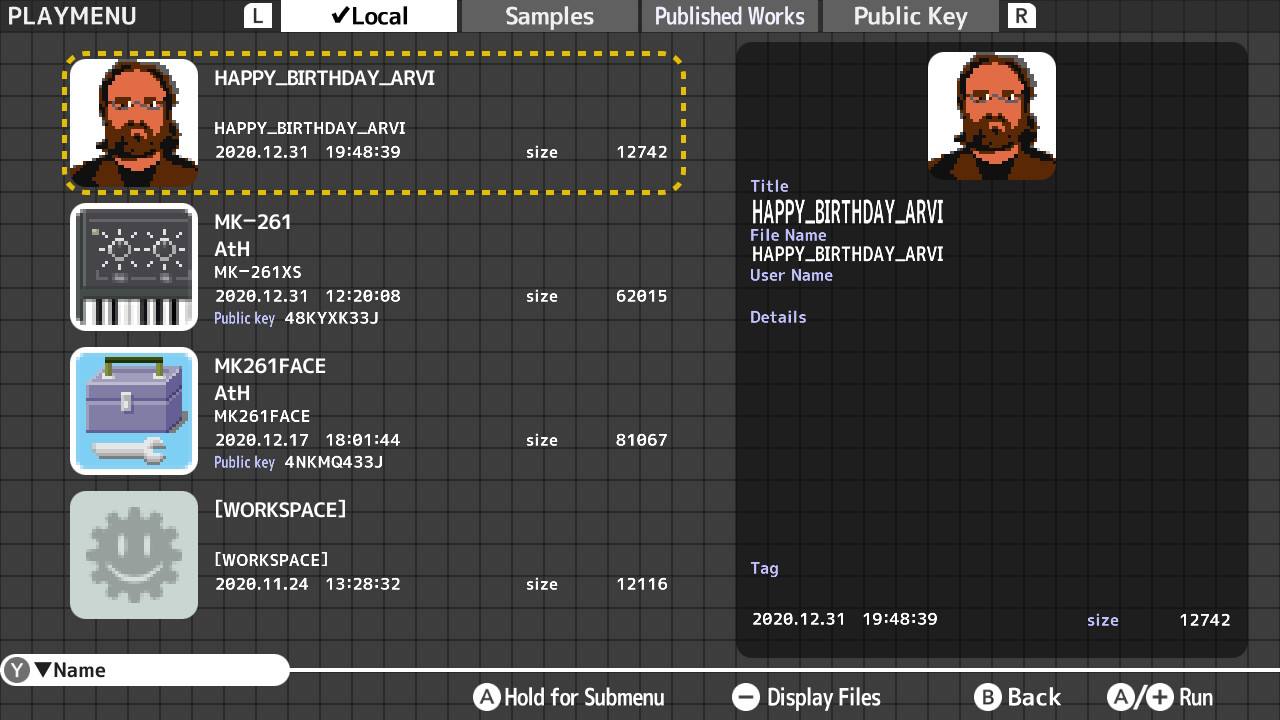Screen dimensions: 1280x720
Task: Click the Tag label
Action: pos(764,568)
